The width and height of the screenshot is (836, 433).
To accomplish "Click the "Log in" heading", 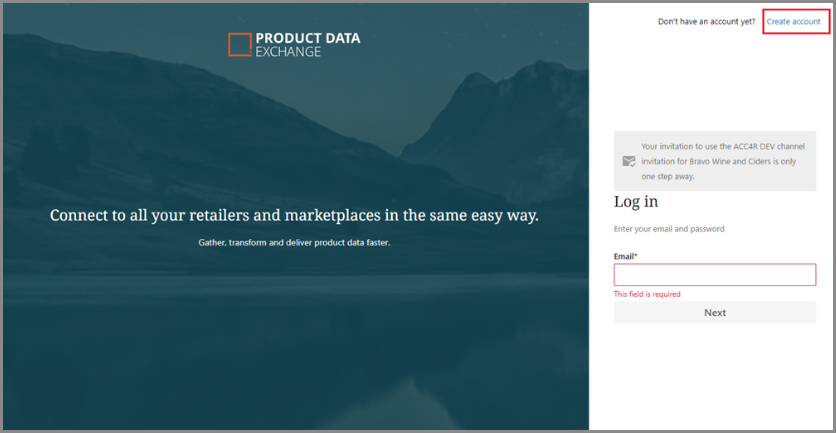I will pyautogui.click(x=636, y=202).
